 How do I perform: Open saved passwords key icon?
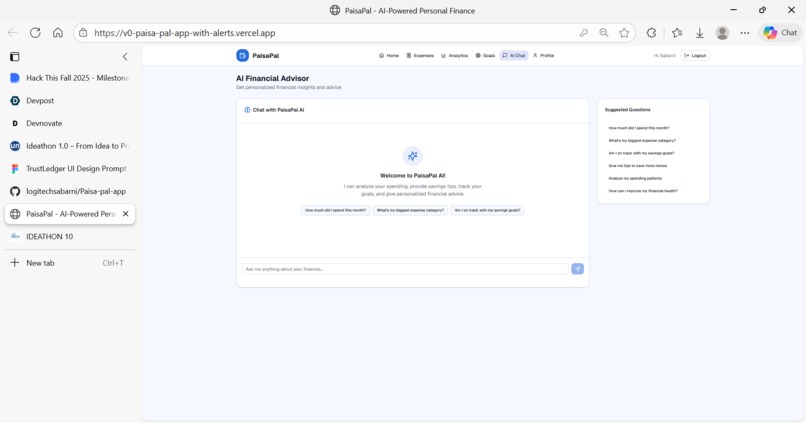(583, 33)
